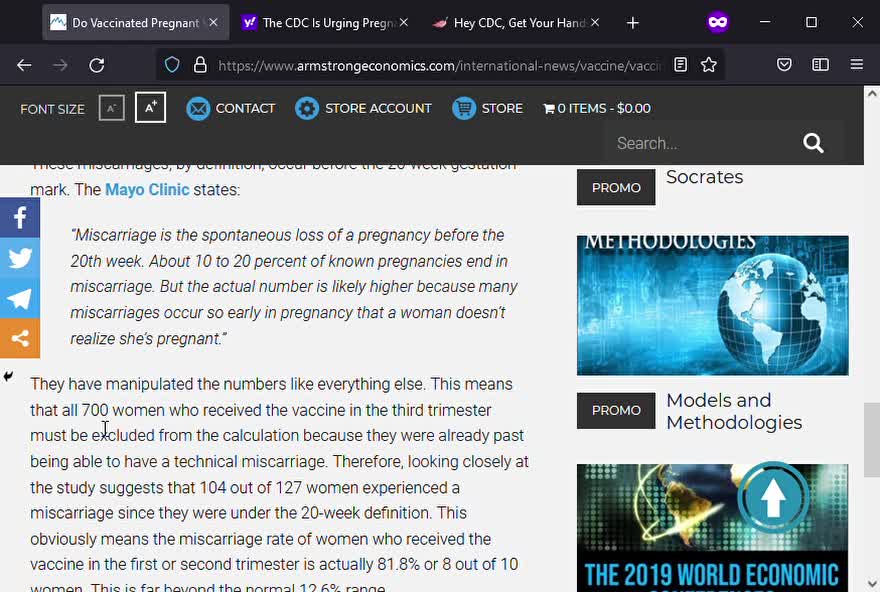Viewport: 880px width, 592px height.
Task: Close the Hey CDC tab
Action: 595,22
